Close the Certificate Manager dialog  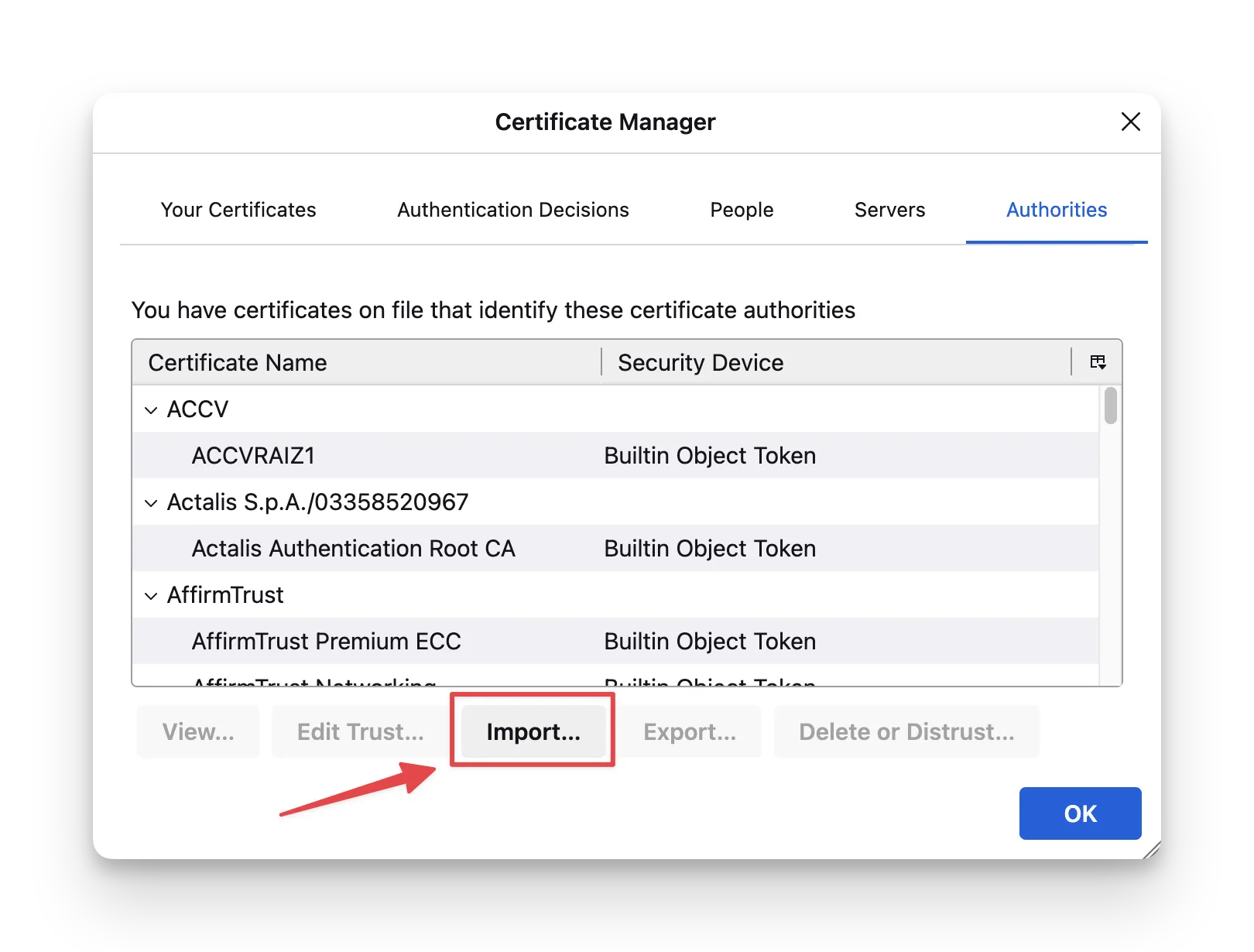pyautogui.click(x=1130, y=122)
